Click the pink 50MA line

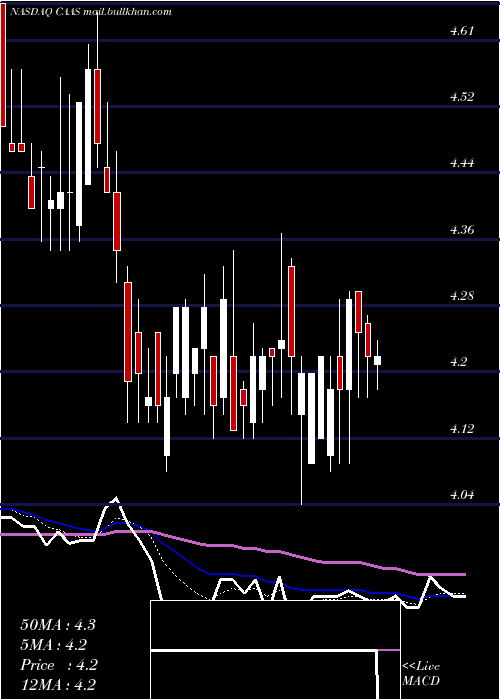232,547
